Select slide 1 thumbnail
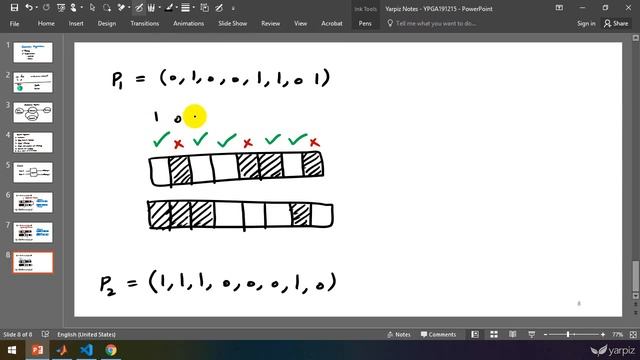 click(33, 52)
